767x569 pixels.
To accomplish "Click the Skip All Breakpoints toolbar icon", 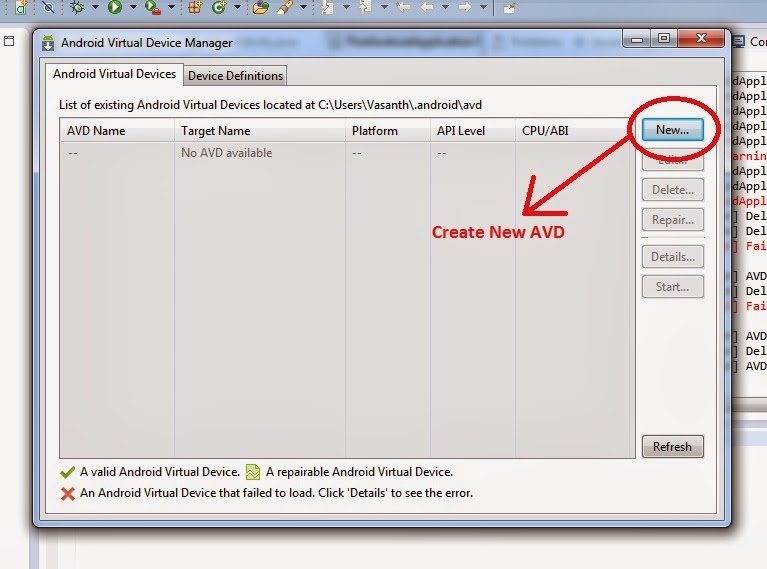I will [48, 7].
